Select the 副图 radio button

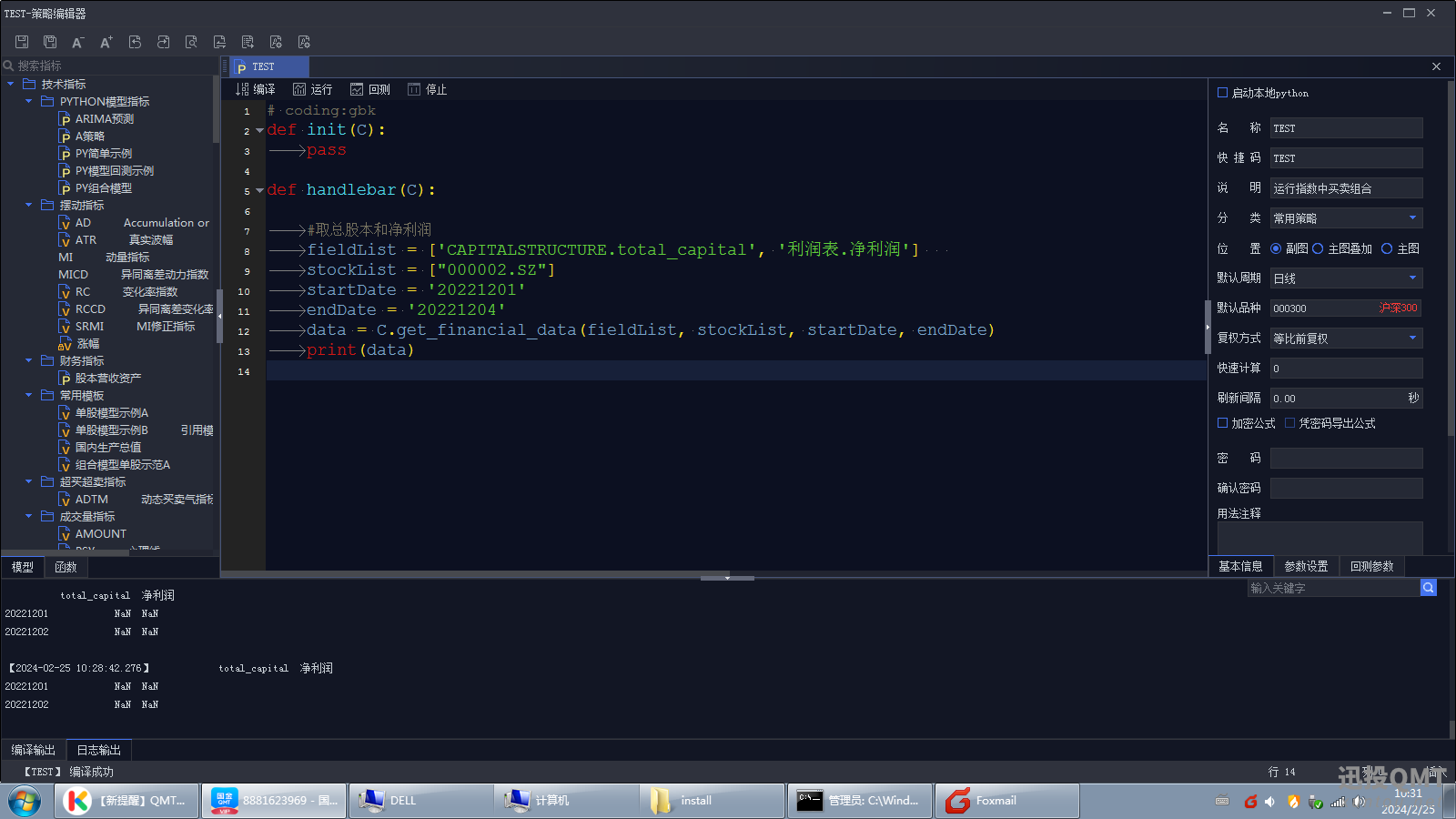tap(1276, 248)
